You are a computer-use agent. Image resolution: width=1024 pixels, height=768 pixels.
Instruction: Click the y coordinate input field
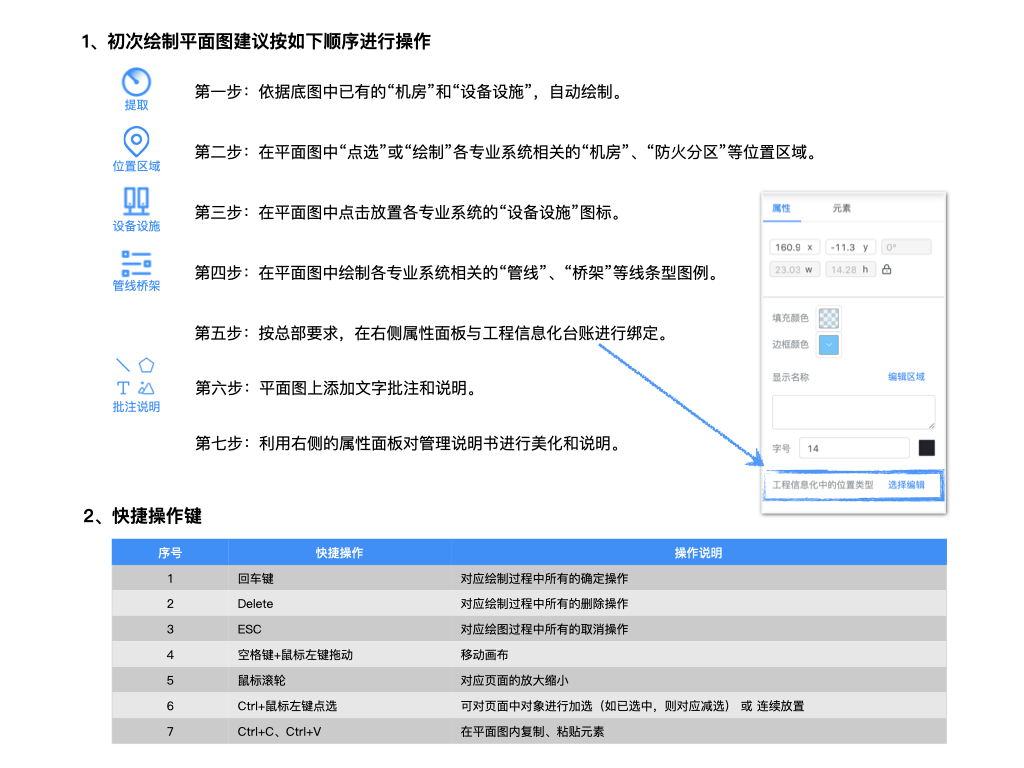pos(850,247)
